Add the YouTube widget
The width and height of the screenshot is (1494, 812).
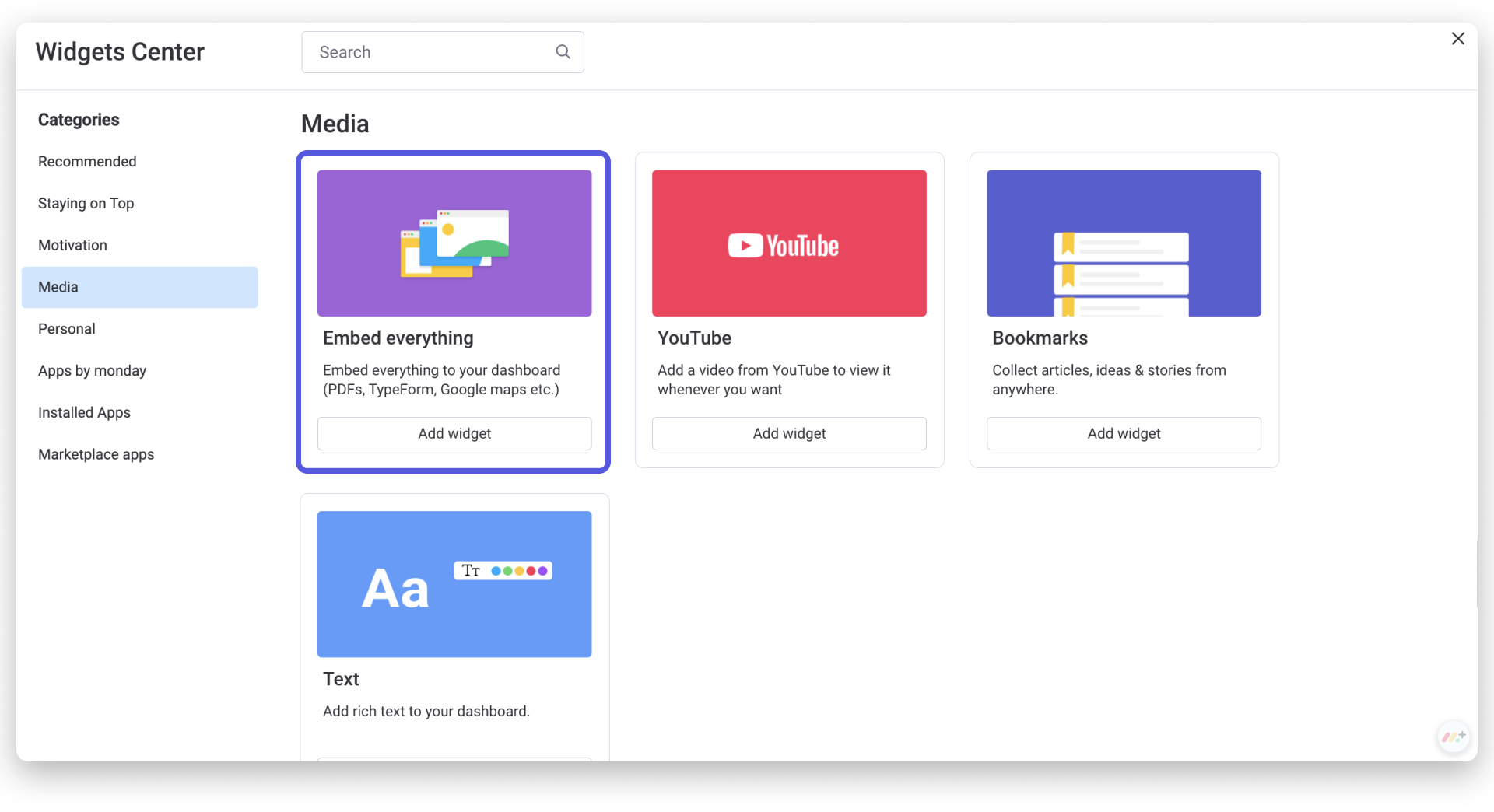pos(789,434)
